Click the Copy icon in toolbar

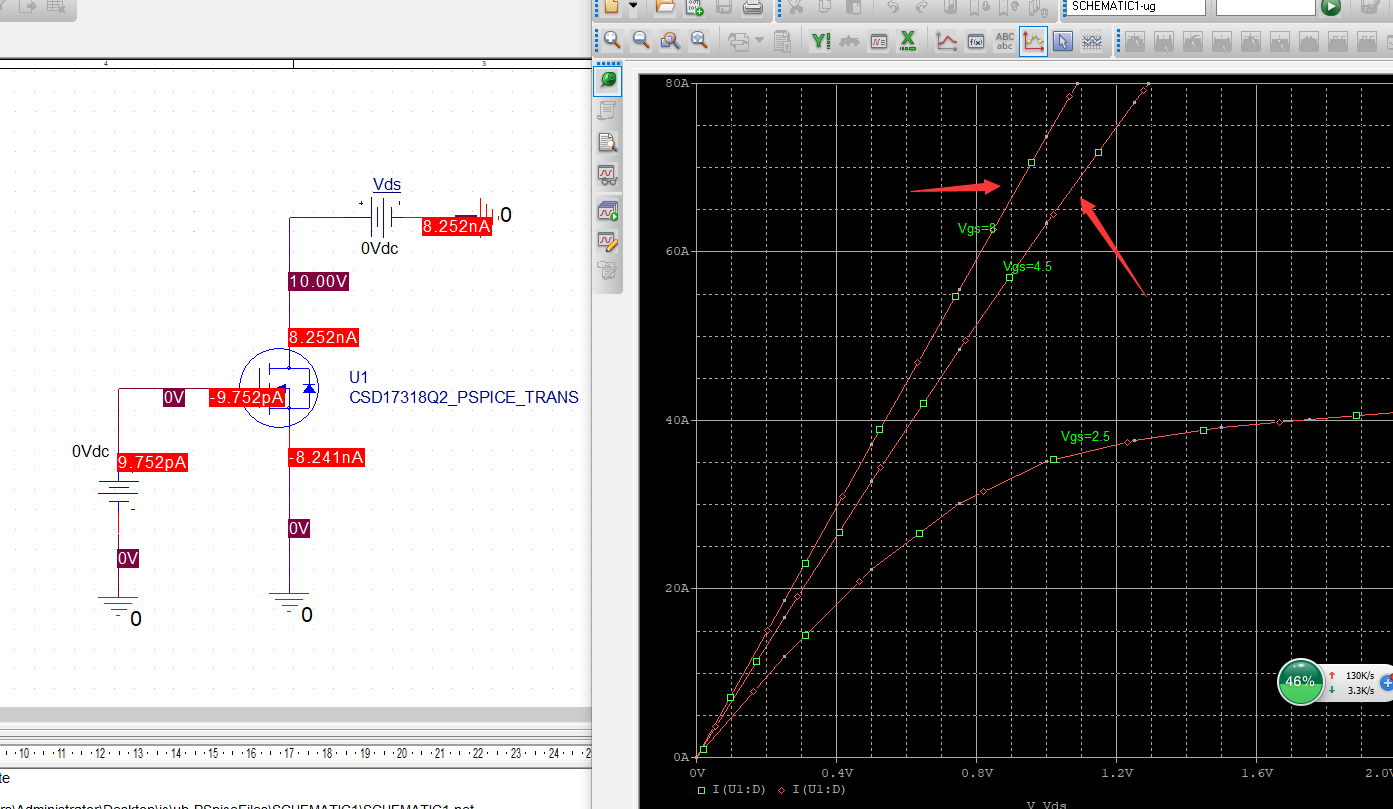tap(825, 7)
